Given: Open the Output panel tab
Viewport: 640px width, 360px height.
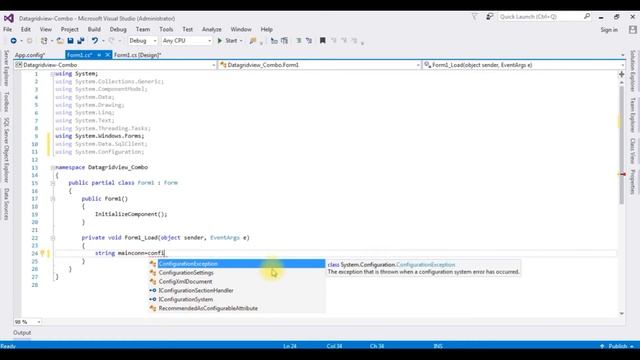Looking at the screenshot, I should pyautogui.click(x=22, y=333).
